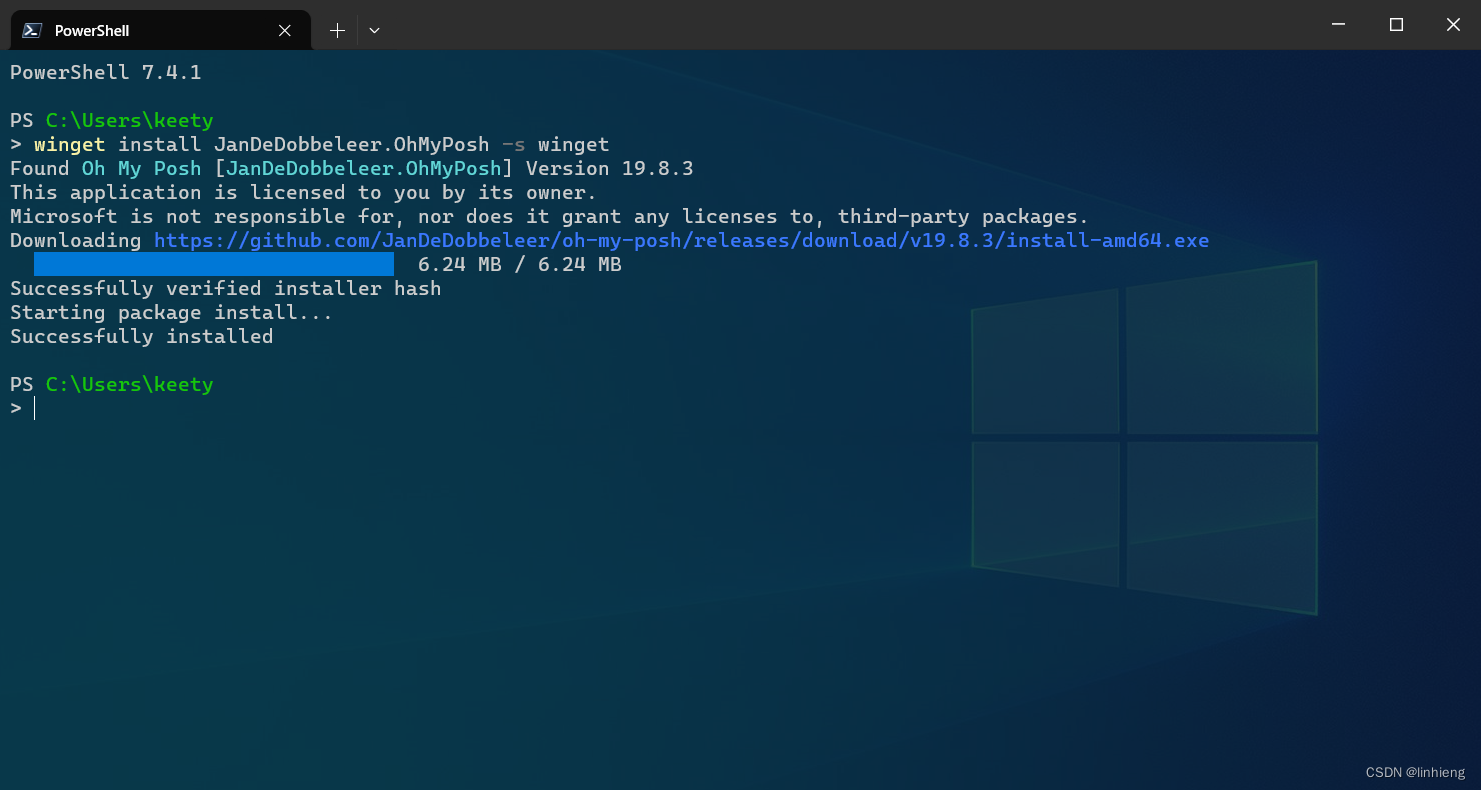Click 'Microsoft is not responsible for' line

coord(550,216)
